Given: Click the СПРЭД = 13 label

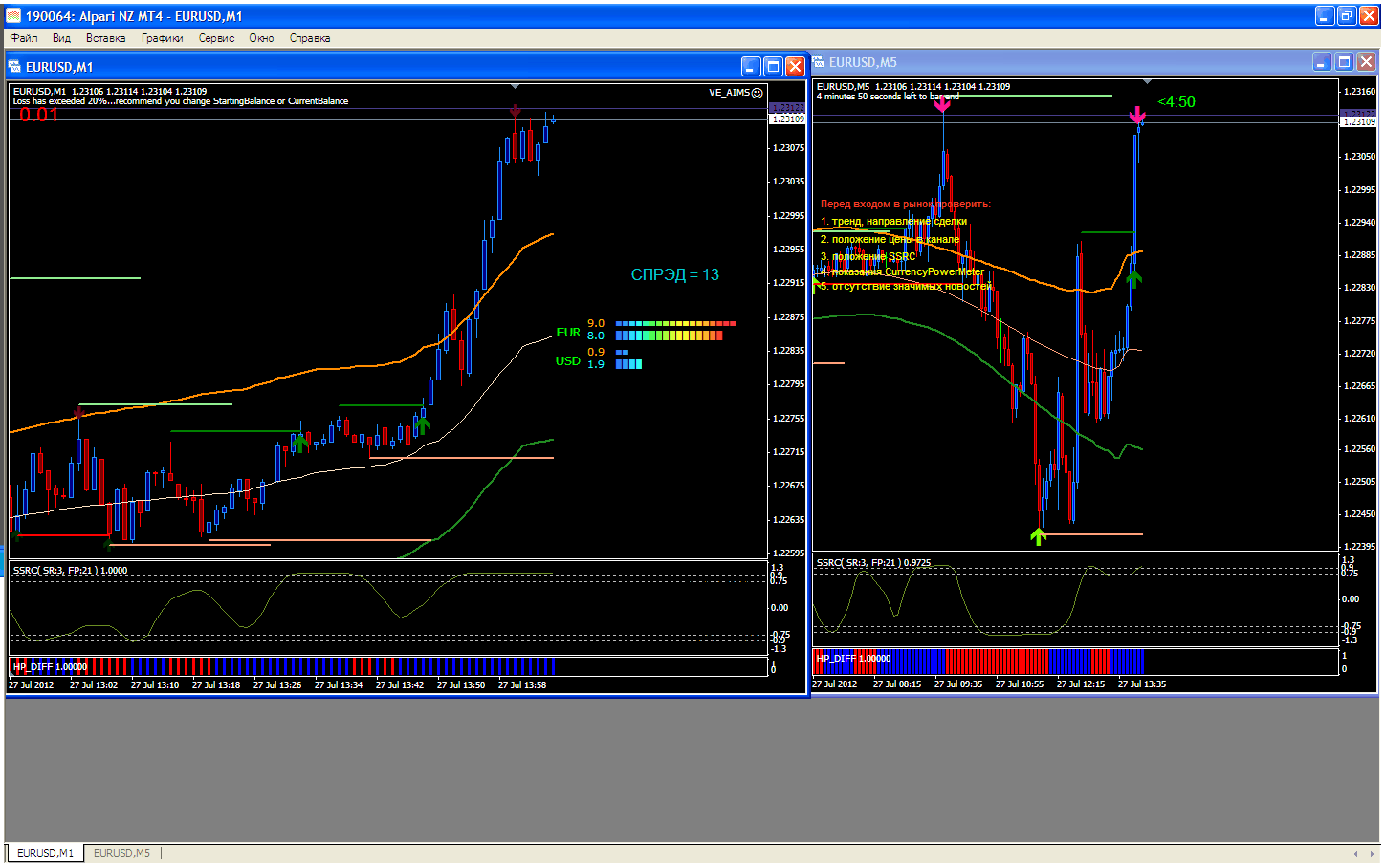Looking at the screenshot, I should 675,274.
